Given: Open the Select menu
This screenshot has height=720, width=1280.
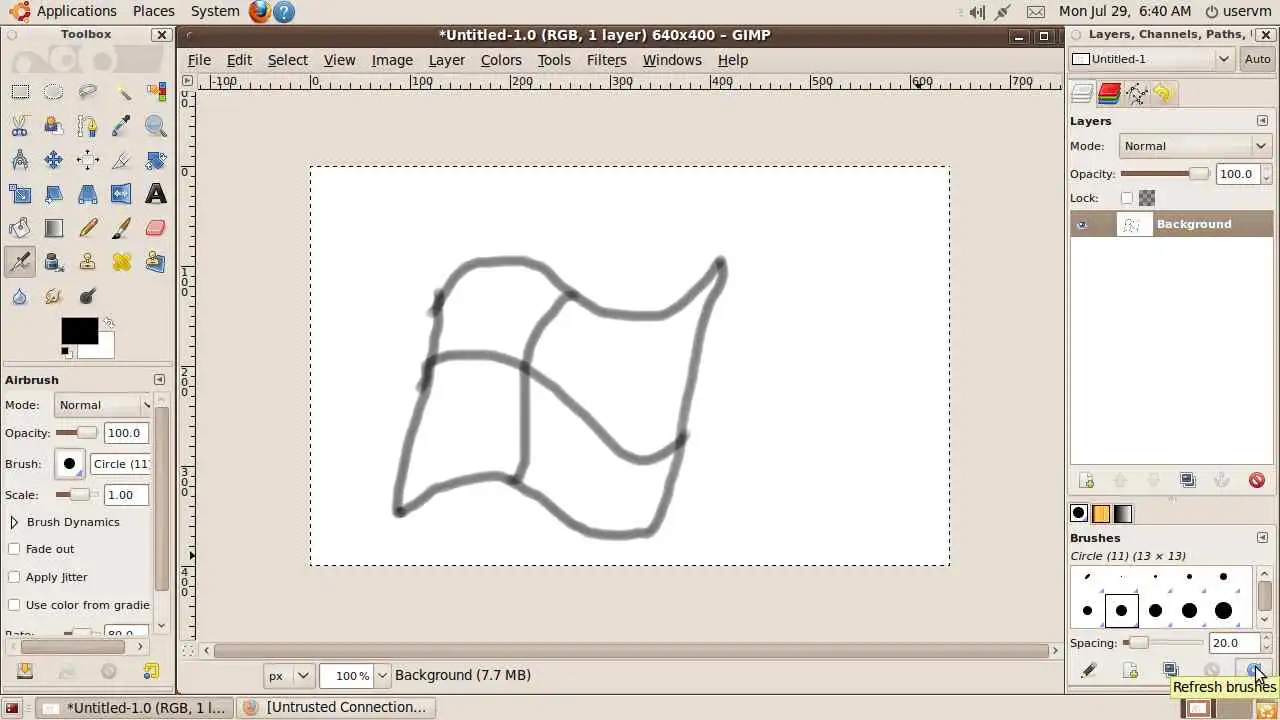Looking at the screenshot, I should click(x=287, y=60).
